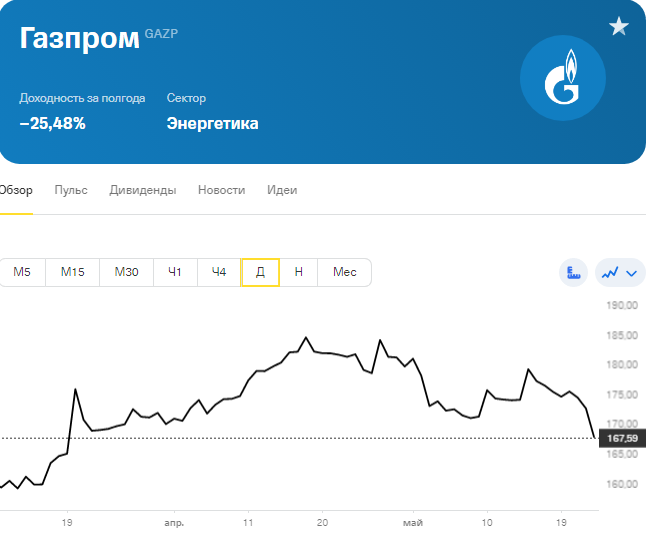Open the chart type line icon dropdown
The width and height of the screenshot is (647, 539).
pos(620,272)
